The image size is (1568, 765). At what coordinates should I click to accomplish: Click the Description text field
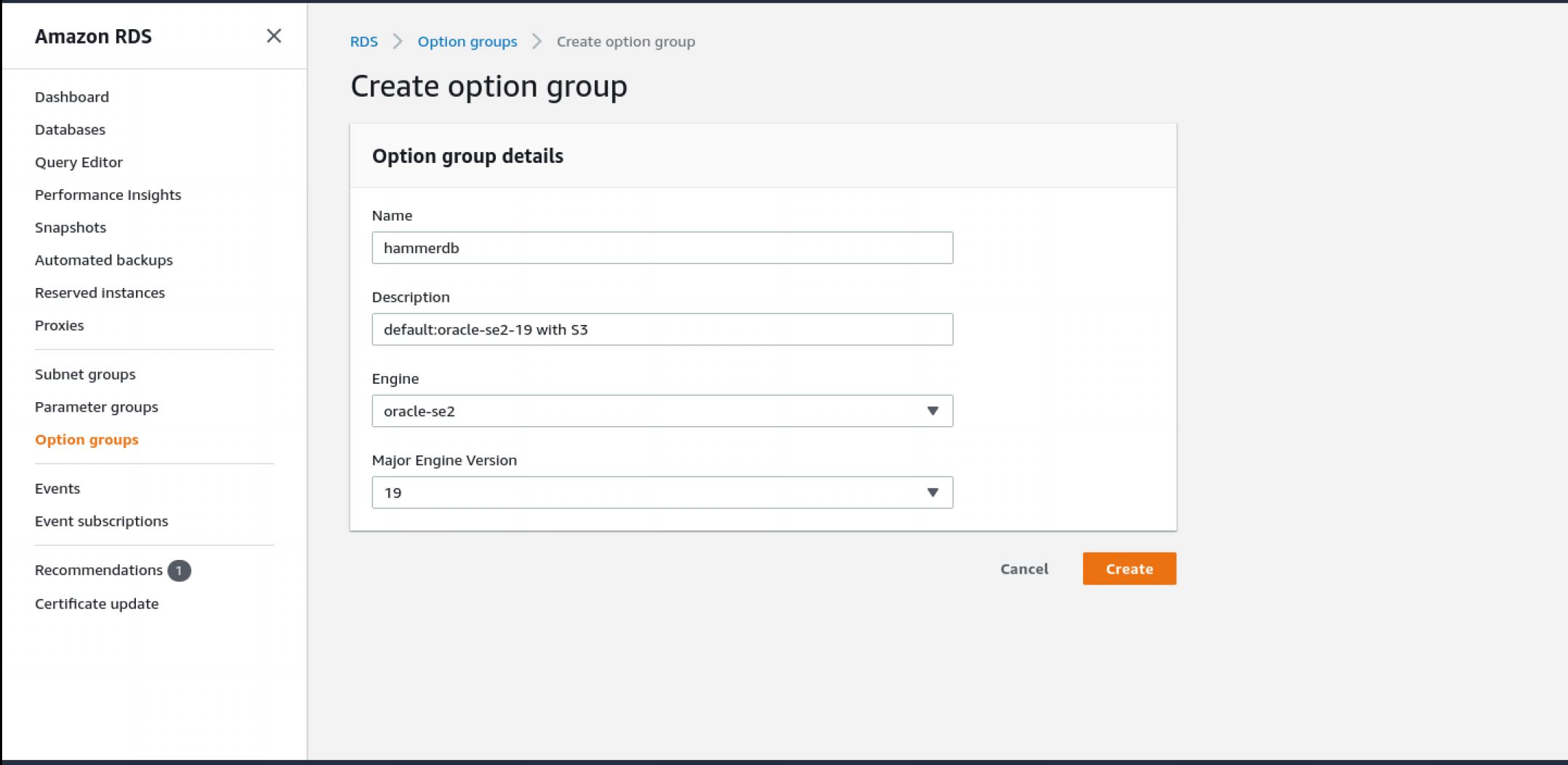(x=662, y=329)
